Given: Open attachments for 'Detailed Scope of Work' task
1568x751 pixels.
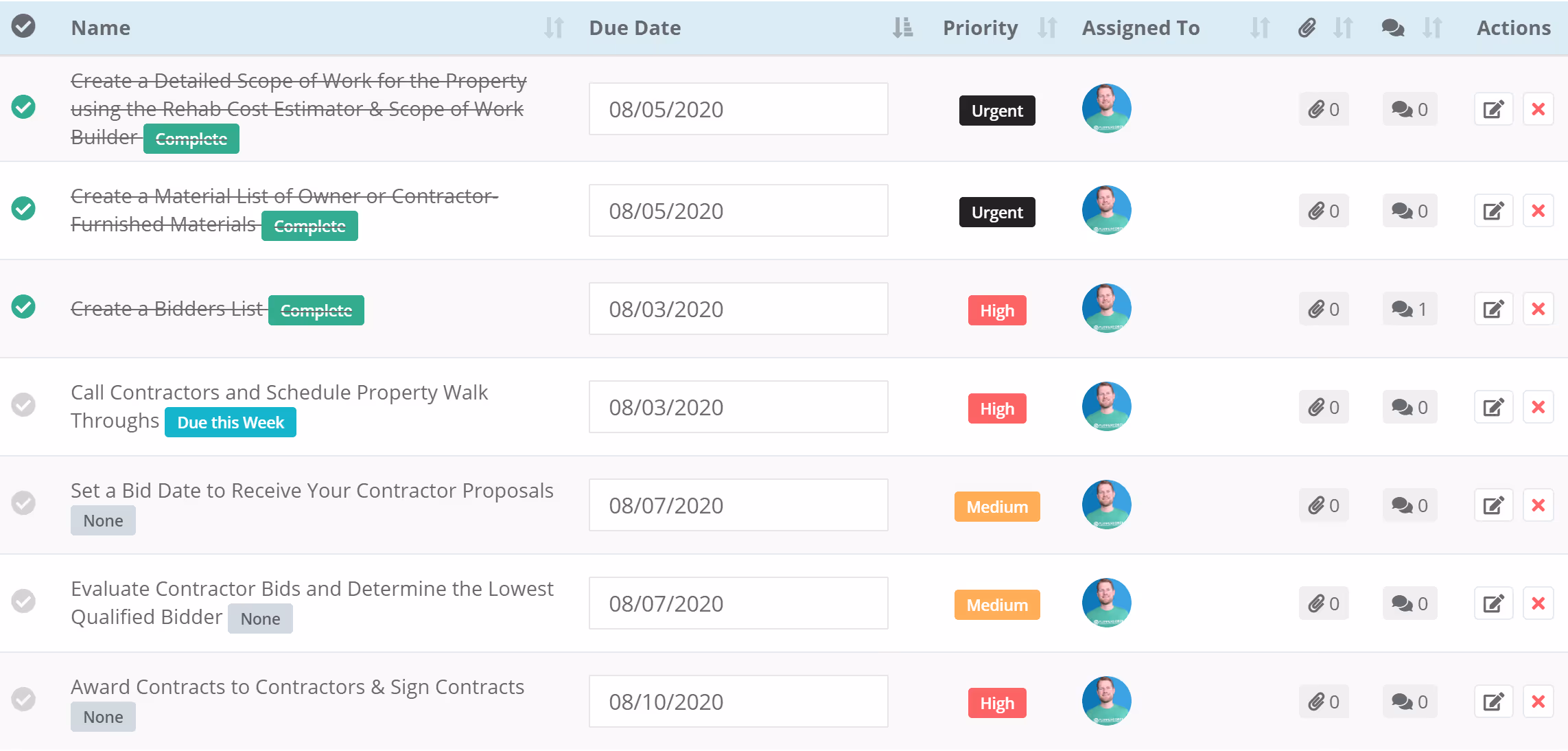Looking at the screenshot, I should [1324, 109].
